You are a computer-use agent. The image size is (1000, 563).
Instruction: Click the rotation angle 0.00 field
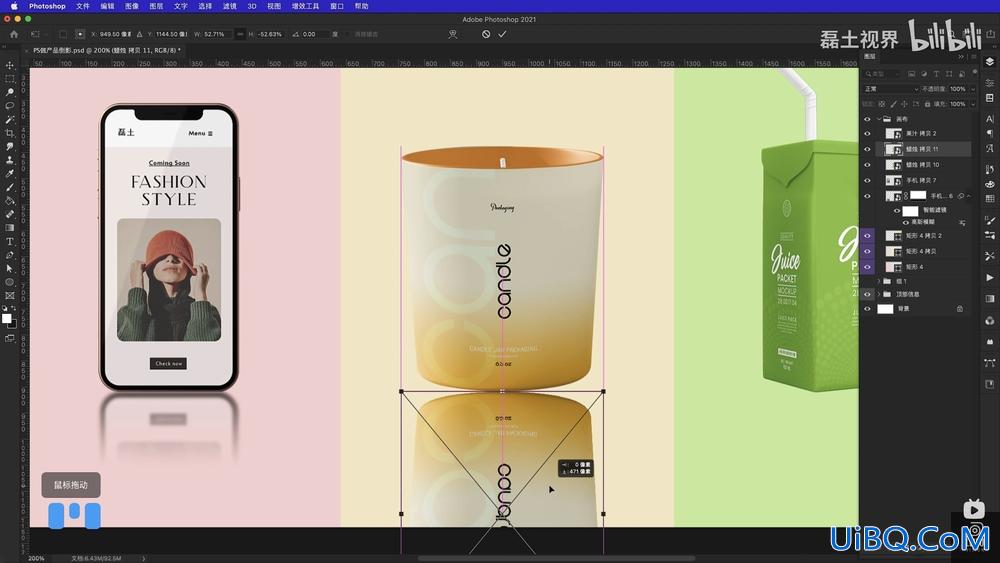click(x=314, y=34)
